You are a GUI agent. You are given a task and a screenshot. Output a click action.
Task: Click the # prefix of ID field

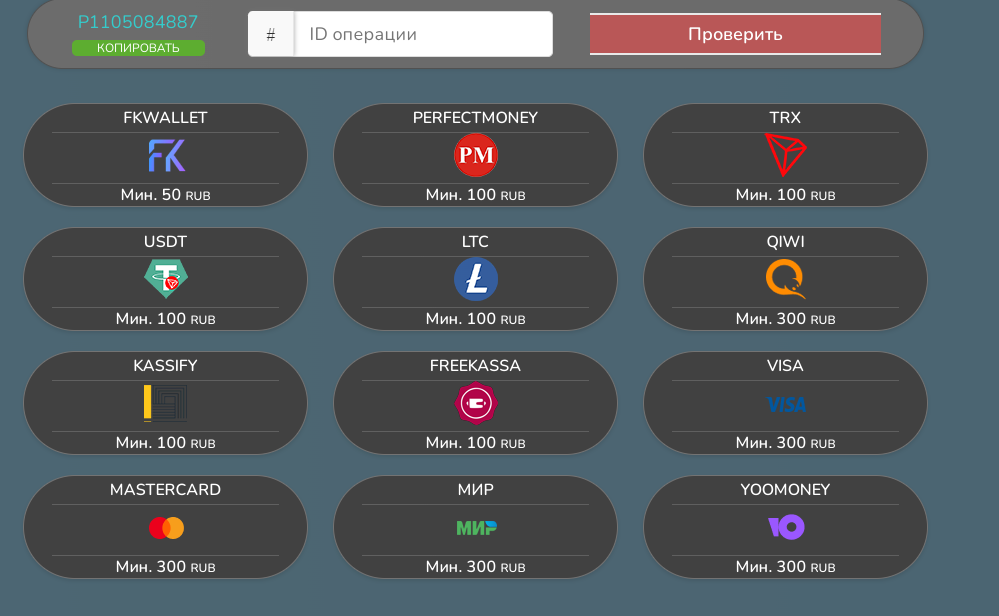271,34
